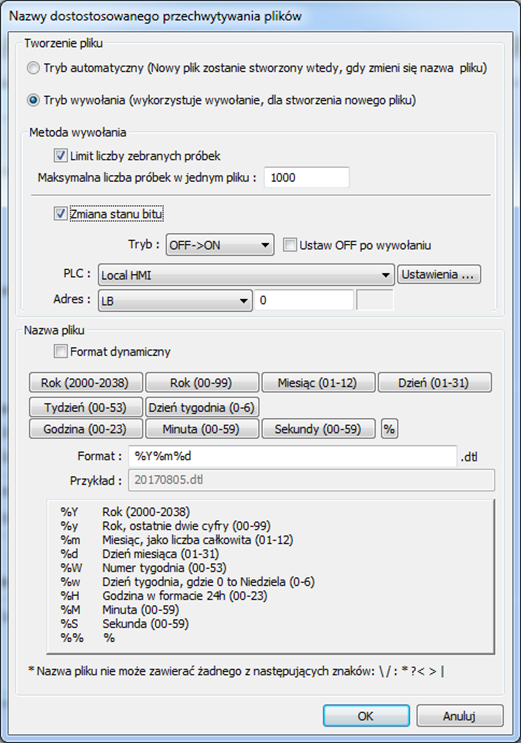
Task: Enable Ustaw OFF po wywołaniu checkbox
Action: [x=289, y=245]
